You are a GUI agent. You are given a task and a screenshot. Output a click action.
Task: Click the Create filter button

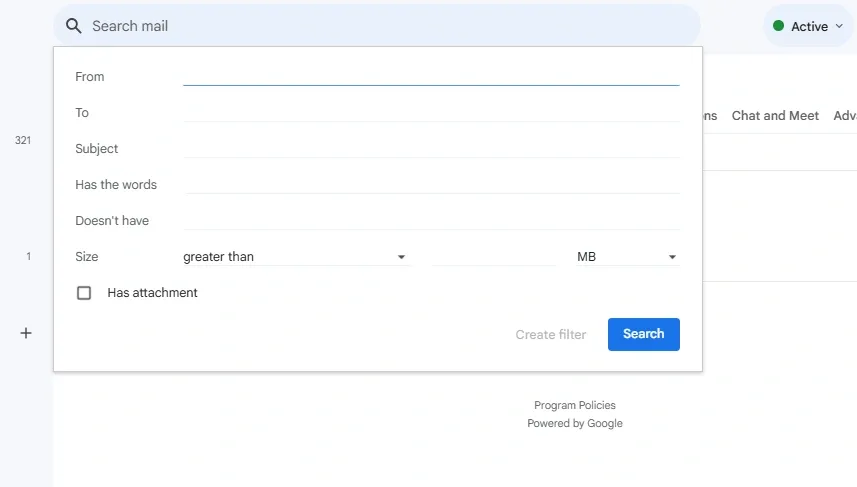[x=551, y=334]
